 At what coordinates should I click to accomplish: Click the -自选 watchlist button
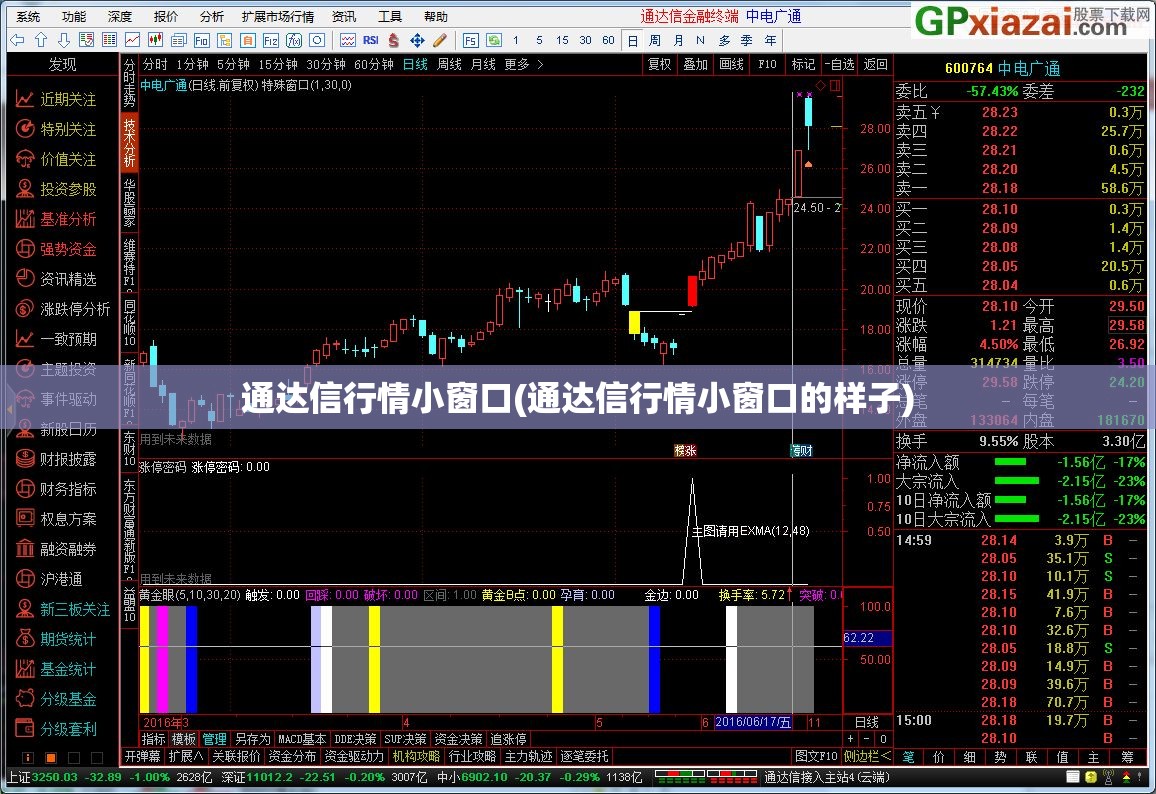(839, 64)
